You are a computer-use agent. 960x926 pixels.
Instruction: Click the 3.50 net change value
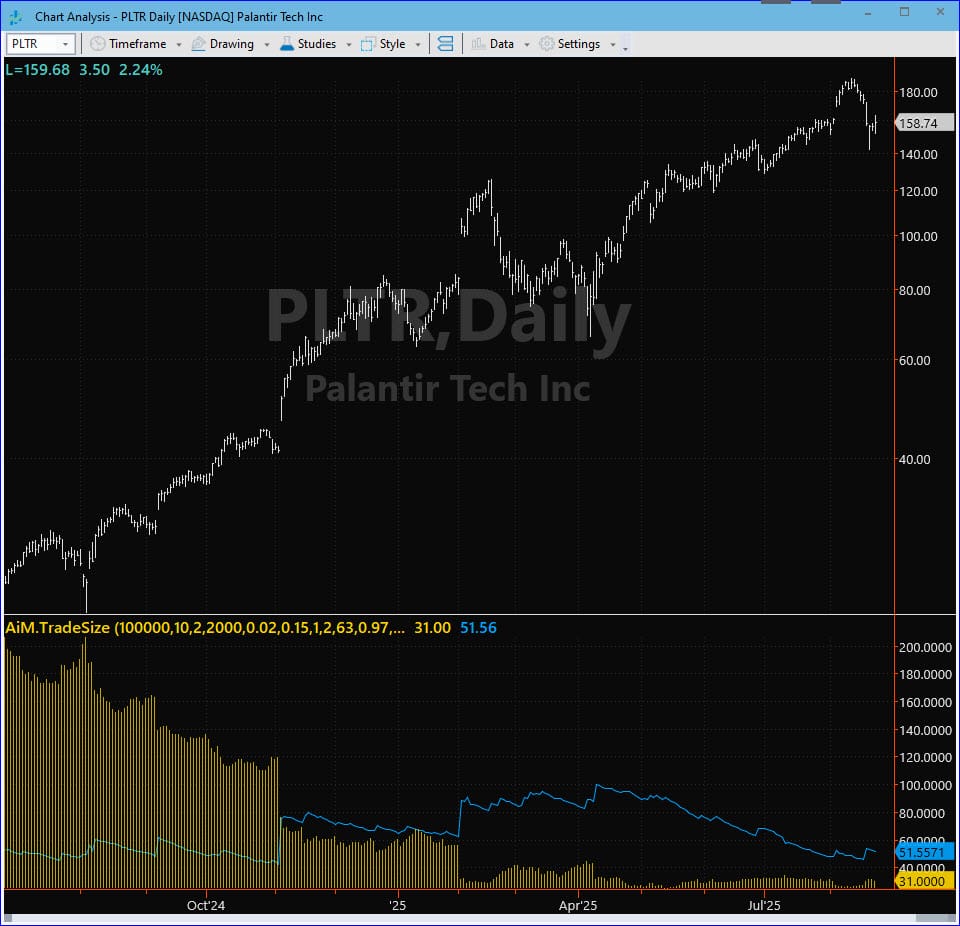(94, 70)
